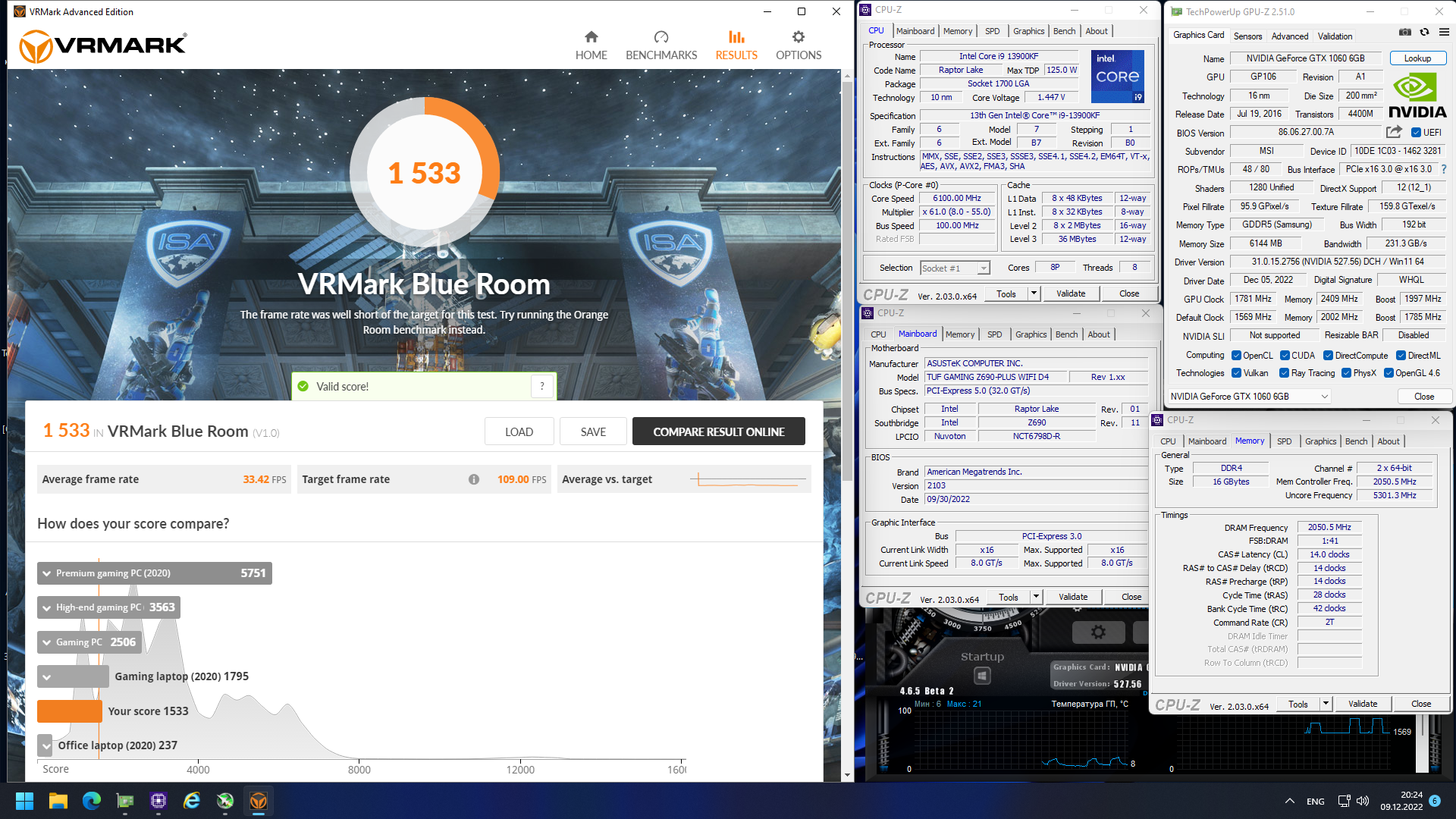Click the Close button in GPU-Z
Image resolution: width=1456 pixels, height=819 pixels.
pyautogui.click(x=1423, y=397)
